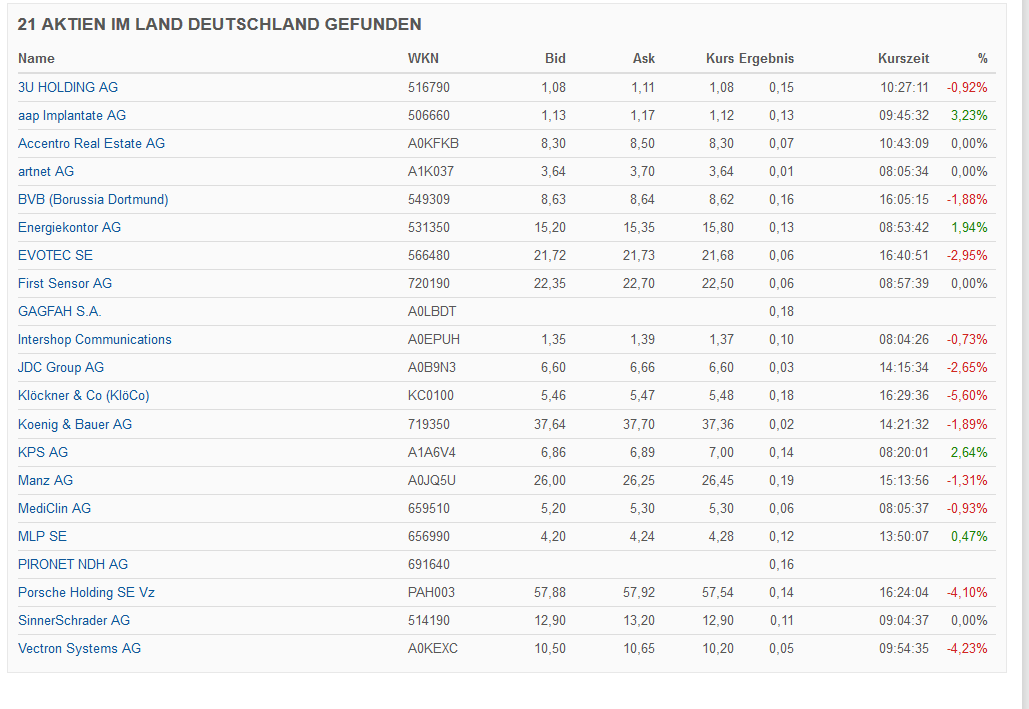Click the Kurszeit 13:50:07 for MLP SE
This screenshot has height=709, width=1029.
[x=904, y=536]
